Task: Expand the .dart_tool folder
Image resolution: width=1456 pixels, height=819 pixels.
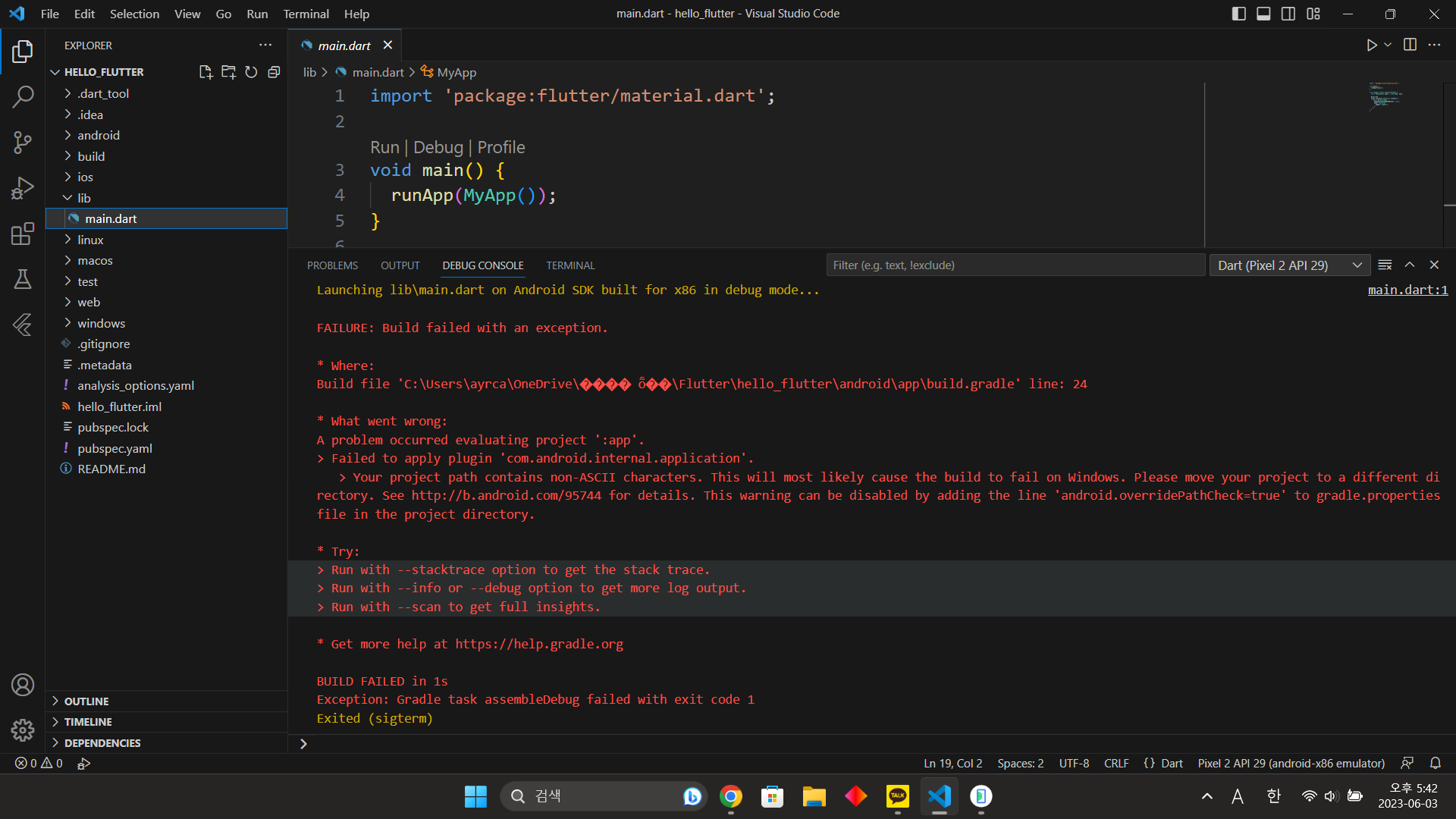Action: (166, 93)
